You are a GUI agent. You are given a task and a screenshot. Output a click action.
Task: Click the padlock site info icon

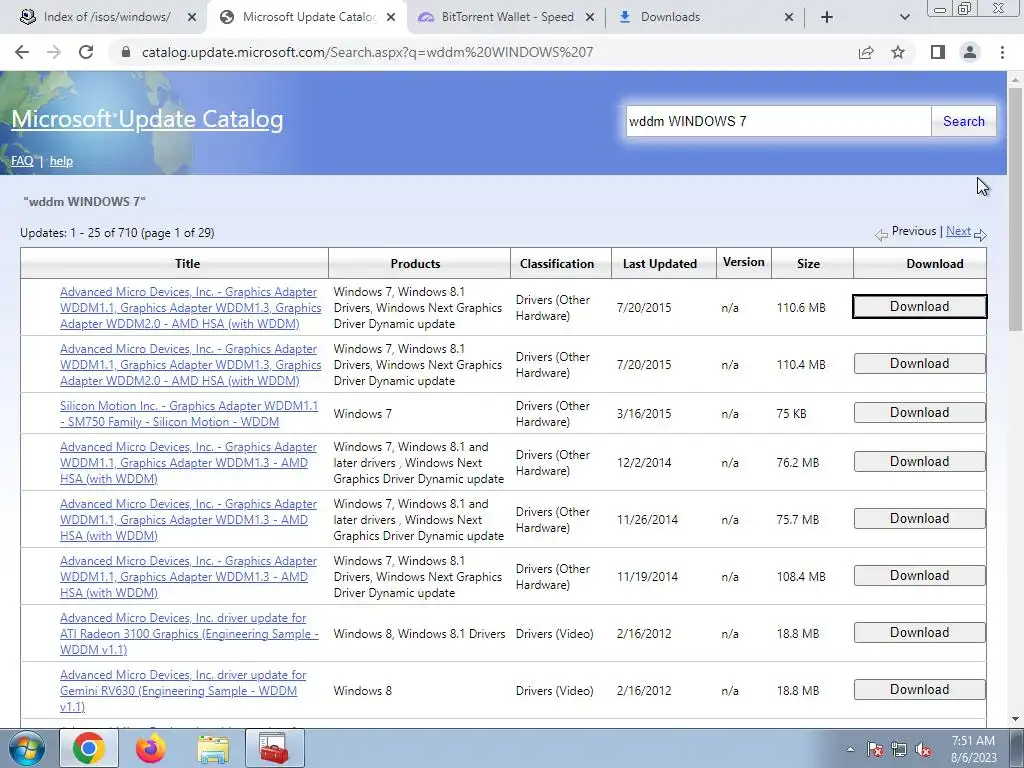tap(126, 52)
